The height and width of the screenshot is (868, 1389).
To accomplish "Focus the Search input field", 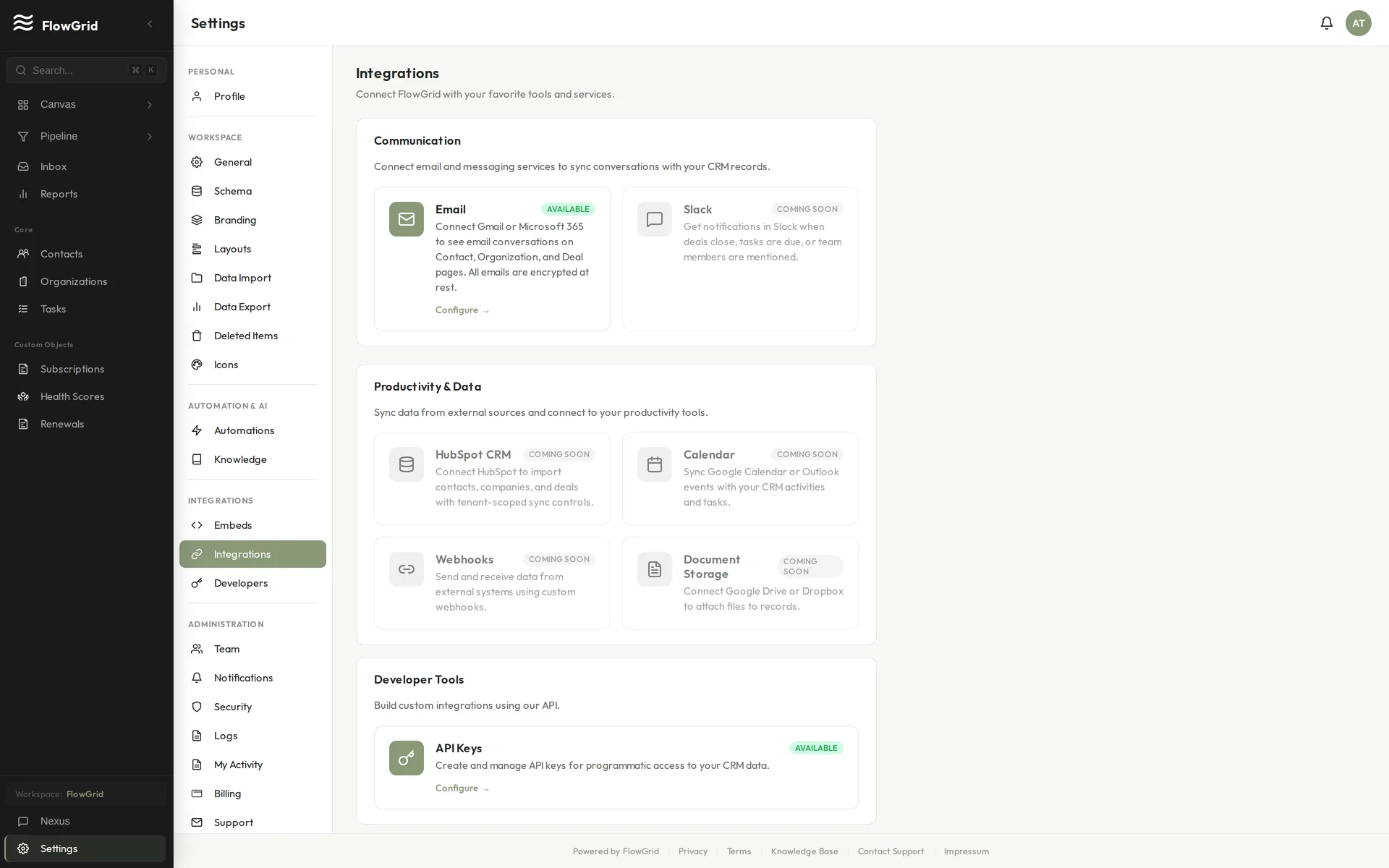I will pos(86,70).
